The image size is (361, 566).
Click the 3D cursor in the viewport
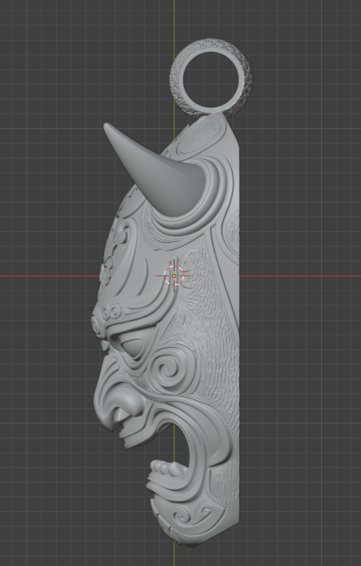pyautogui.click(x=174, y=276)
